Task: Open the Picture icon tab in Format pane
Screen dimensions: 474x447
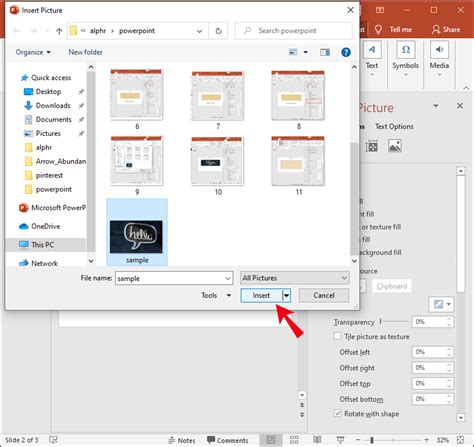Action: click(x=394, y=146)
